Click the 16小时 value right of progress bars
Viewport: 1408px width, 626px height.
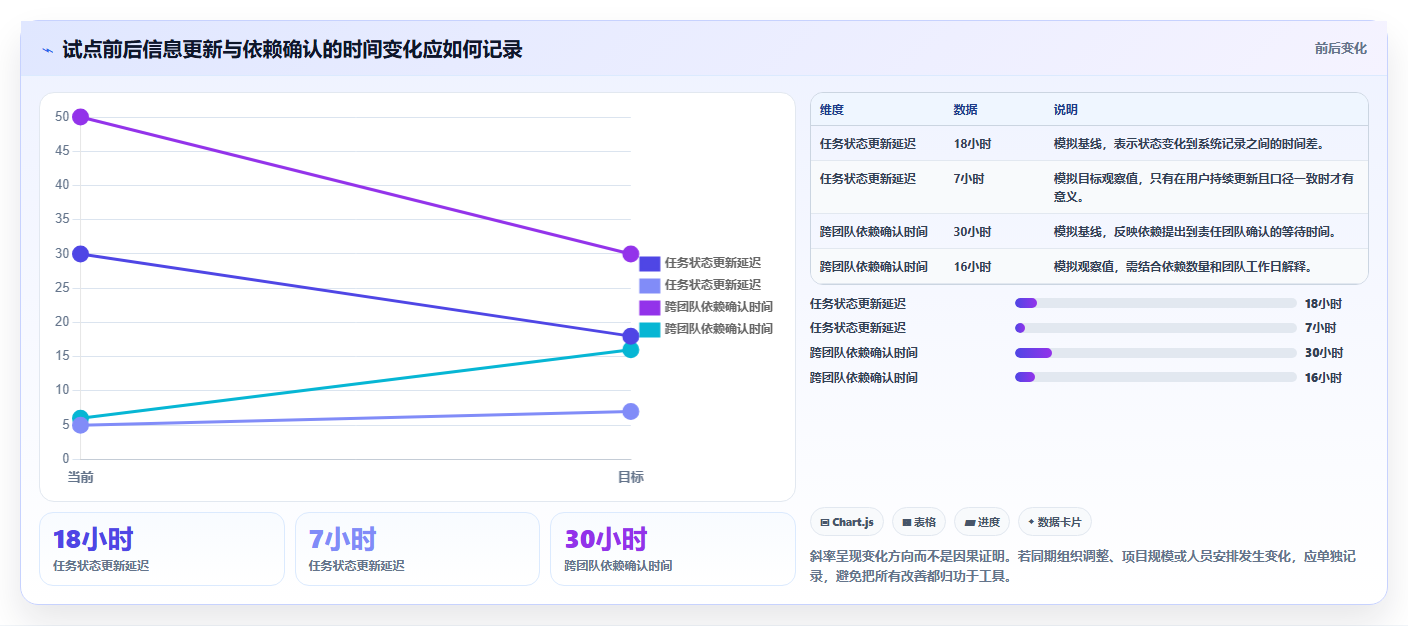1323,378
